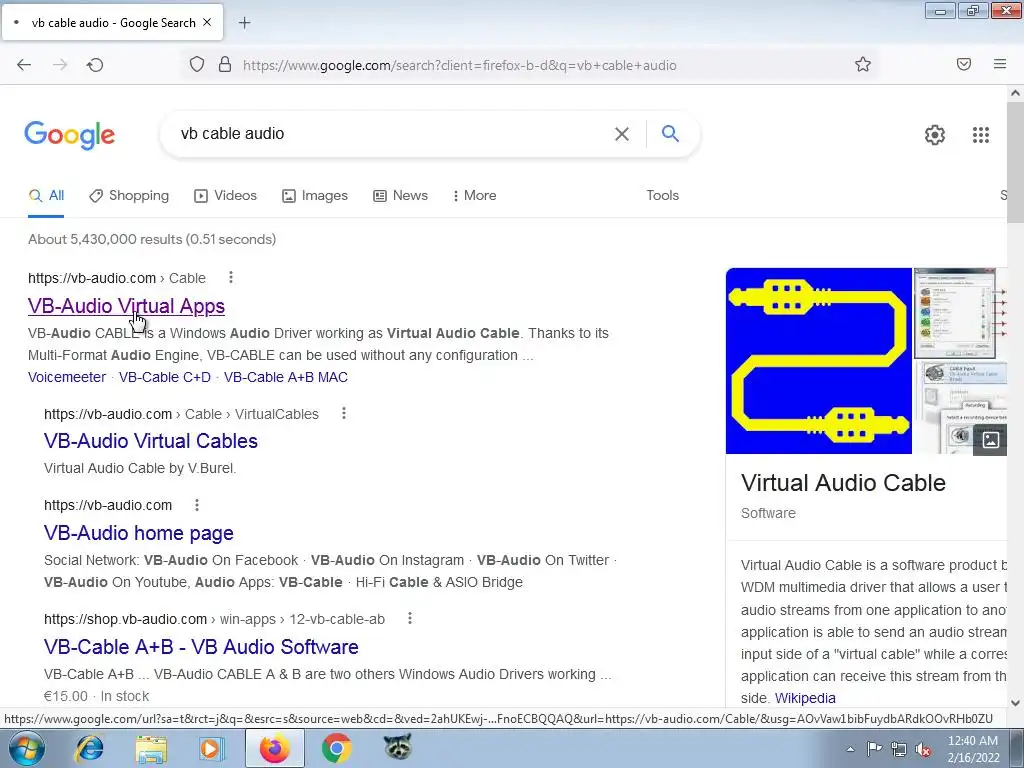Click the search input with 'vb cable audio'
Image resolution: width=1024 pixels, height=768 pixels.
coord(392,133)
